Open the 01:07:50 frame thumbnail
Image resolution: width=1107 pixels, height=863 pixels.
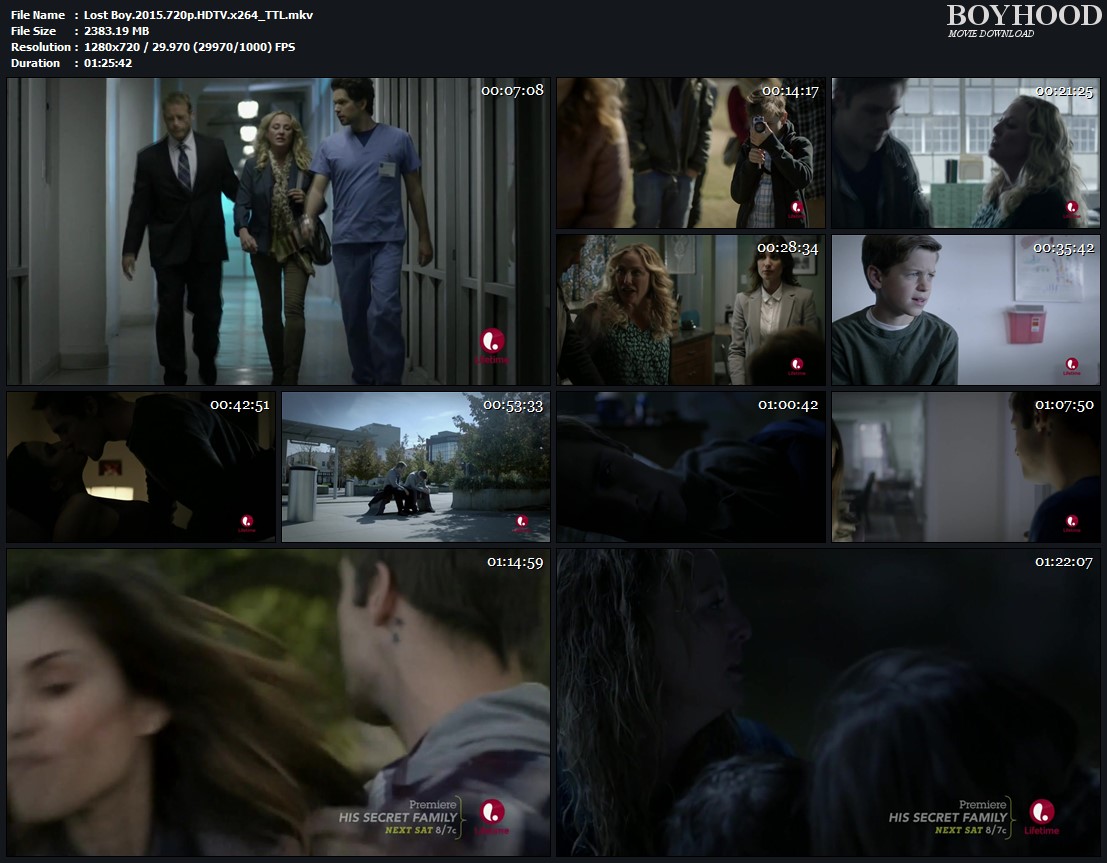coord(965,467)
